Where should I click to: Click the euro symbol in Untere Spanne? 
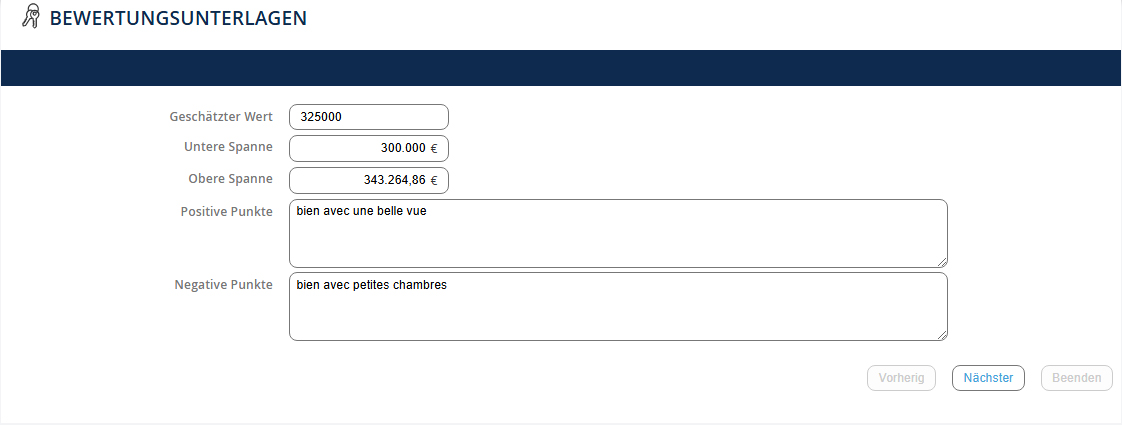(434, 148)
